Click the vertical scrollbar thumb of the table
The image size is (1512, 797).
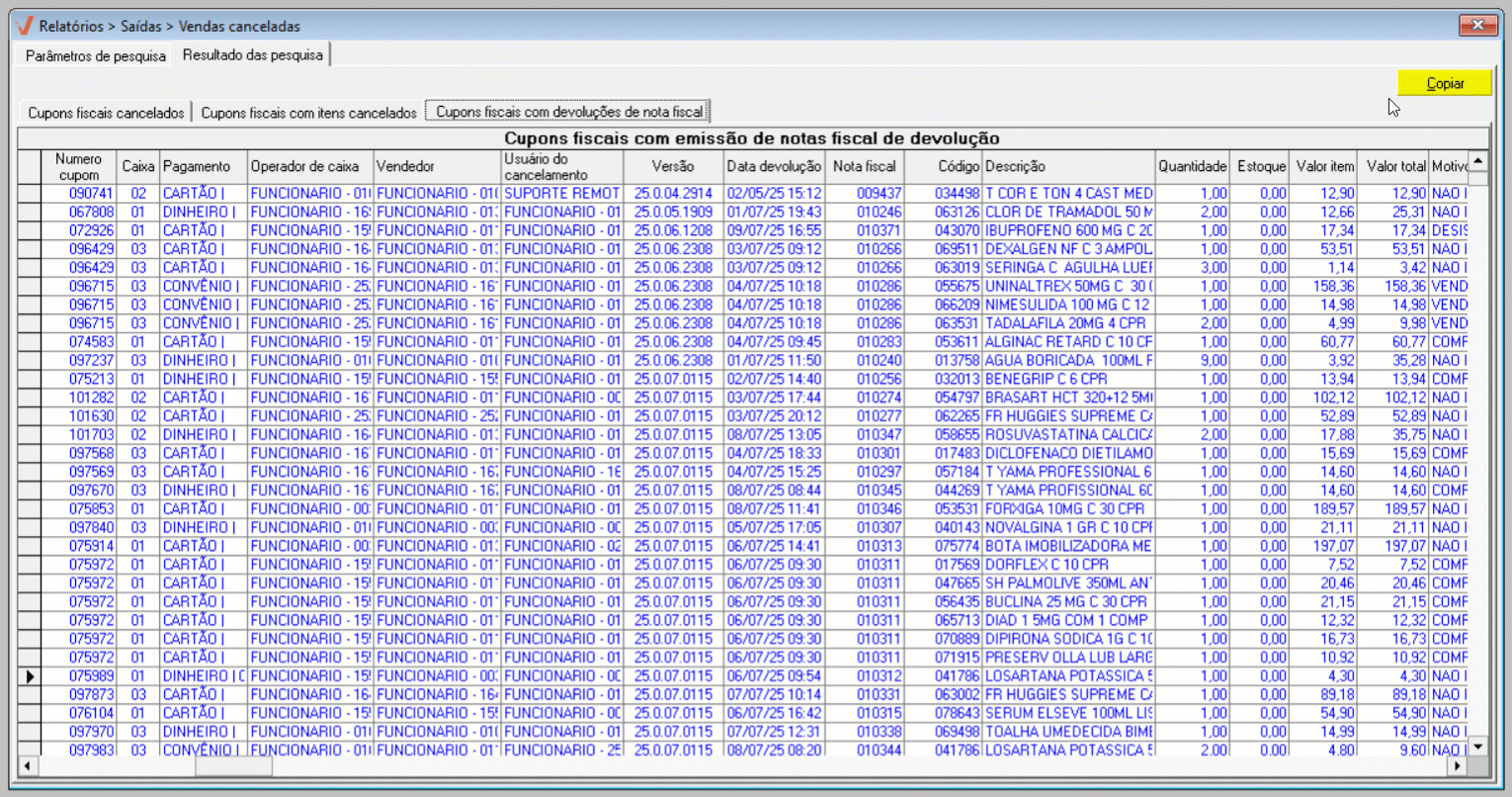(x=1477, y=178)
